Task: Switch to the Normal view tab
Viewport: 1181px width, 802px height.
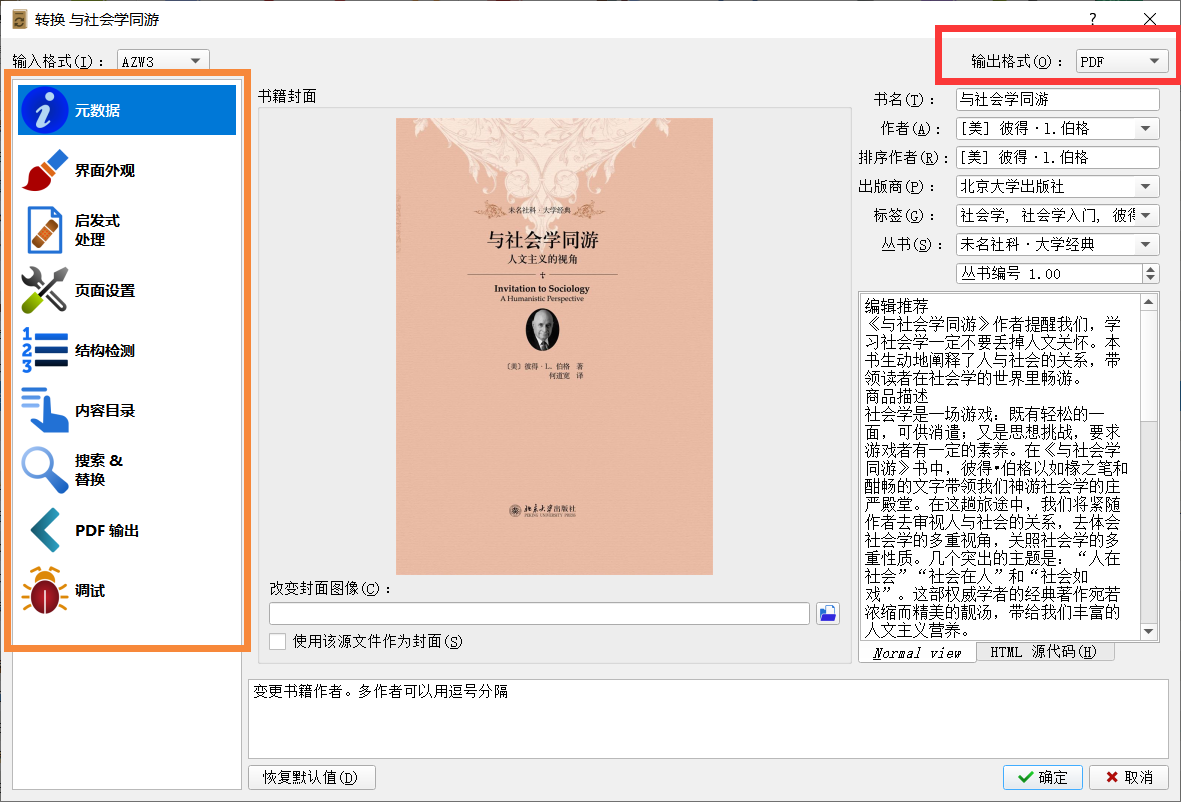Action: tap(917, 653)
